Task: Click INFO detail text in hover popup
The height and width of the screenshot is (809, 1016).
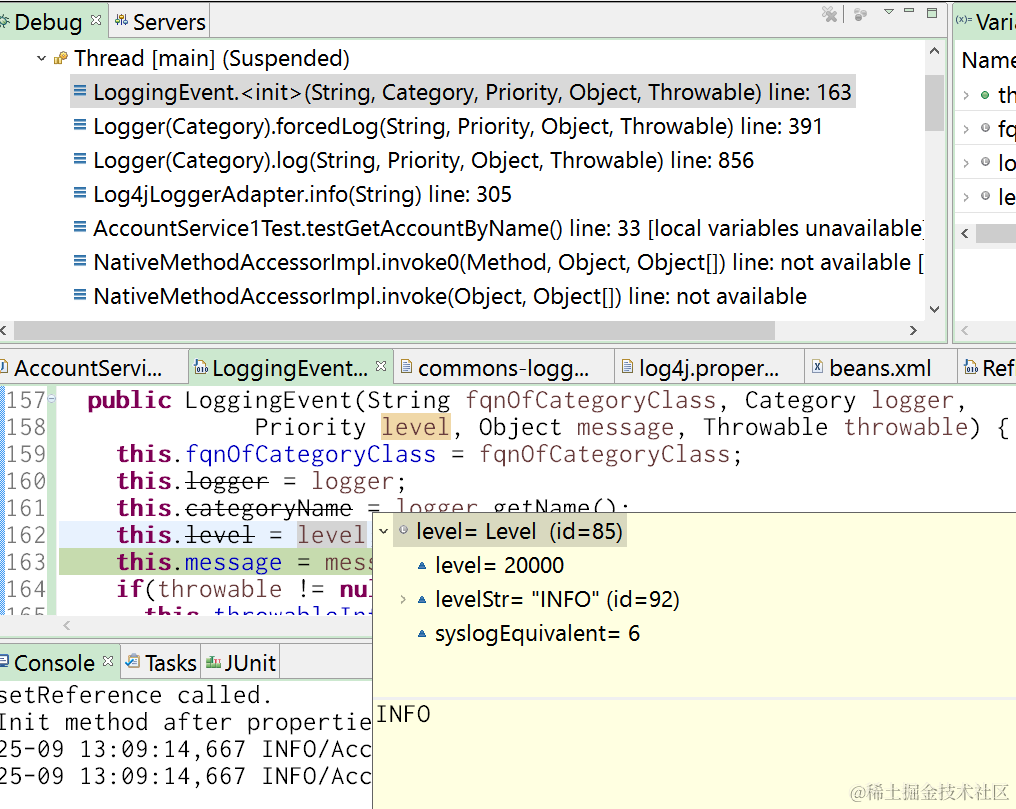Action: click(x=404, y=714)
